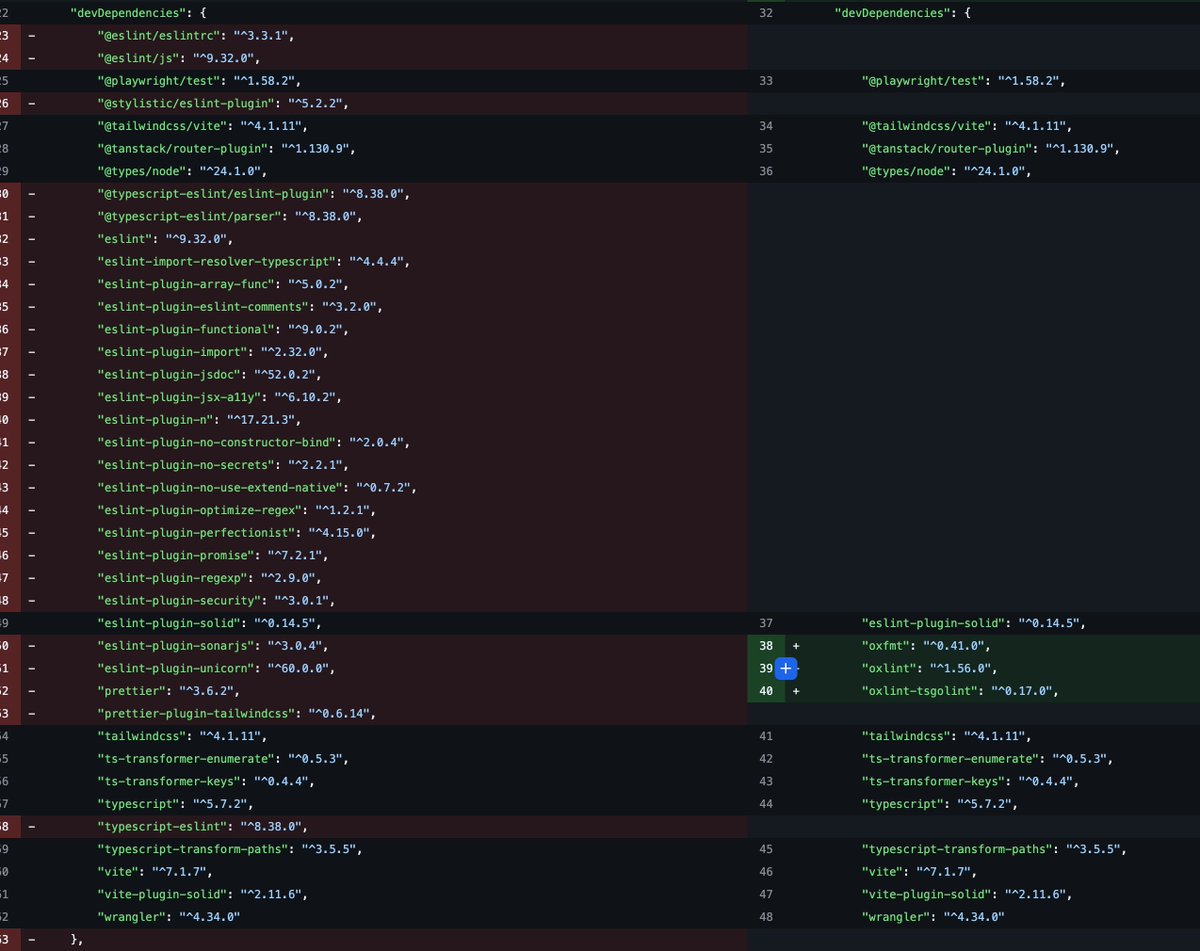Screen dimensions: 1200x951
Task: Click the removed "@typescript-eslint/eslint-plugin" line
Action: [374, 194]
